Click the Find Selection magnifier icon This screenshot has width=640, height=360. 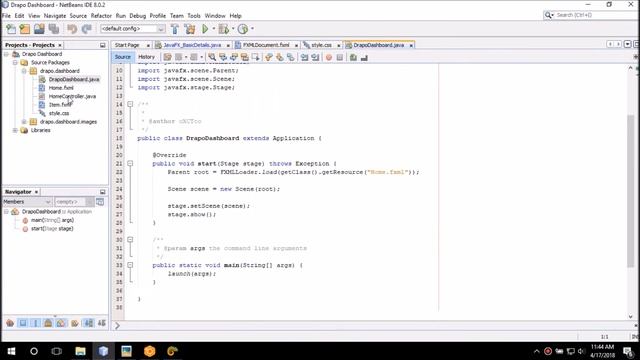click(x=212, y=58)
